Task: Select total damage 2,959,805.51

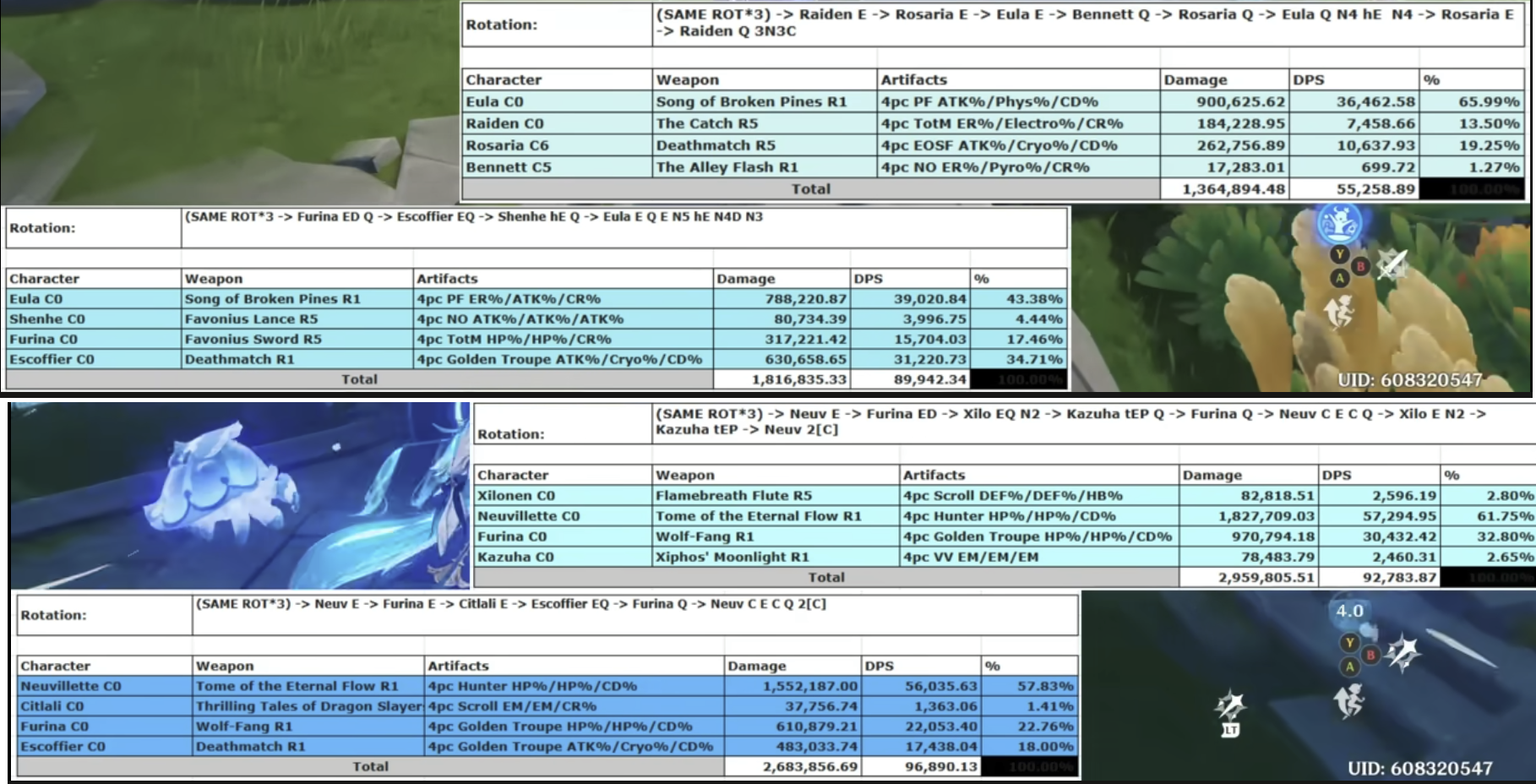Action: click(1249, 578)
